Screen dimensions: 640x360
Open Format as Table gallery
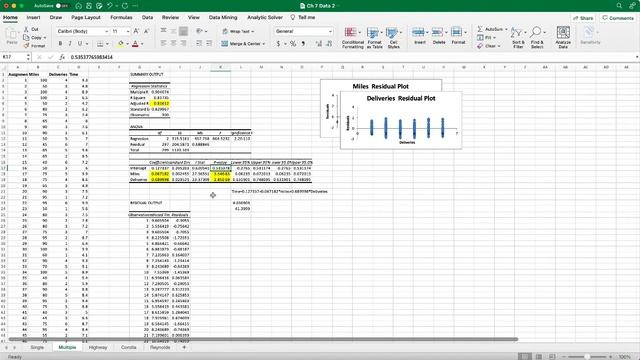click(x=374, y=38)
